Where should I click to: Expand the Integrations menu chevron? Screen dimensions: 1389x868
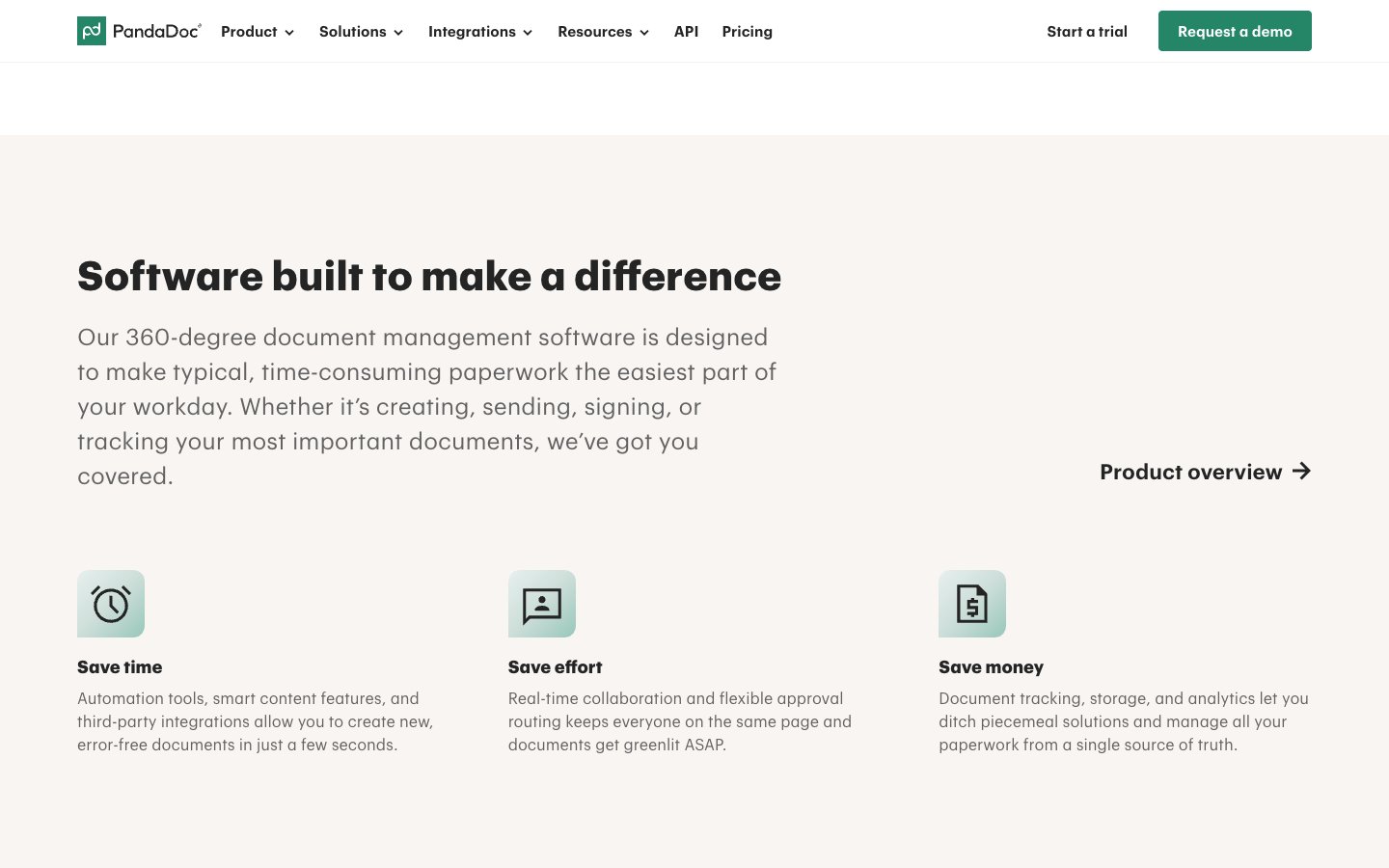[528, 33]
